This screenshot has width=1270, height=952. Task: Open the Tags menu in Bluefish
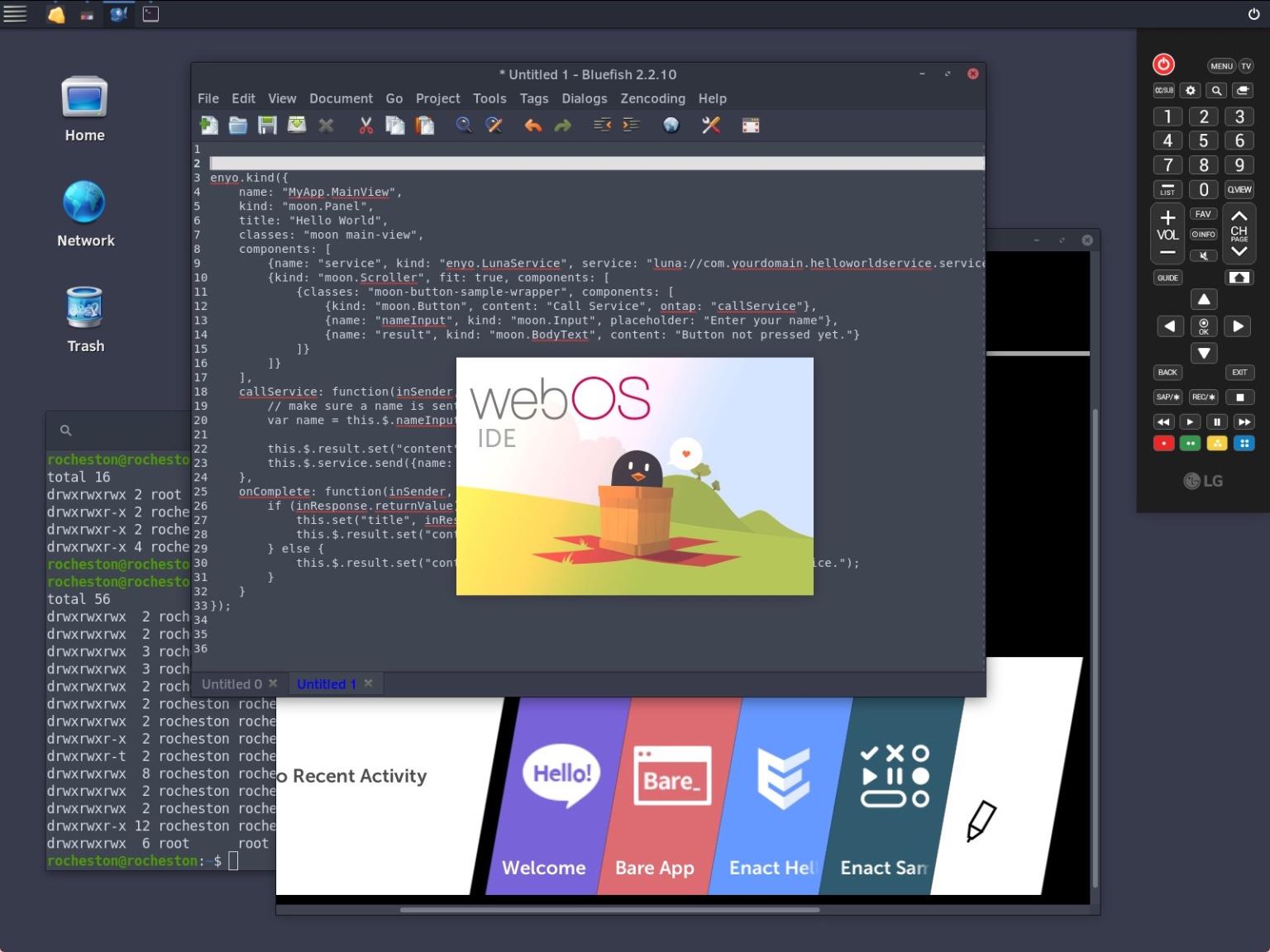[x=534, y=98]
